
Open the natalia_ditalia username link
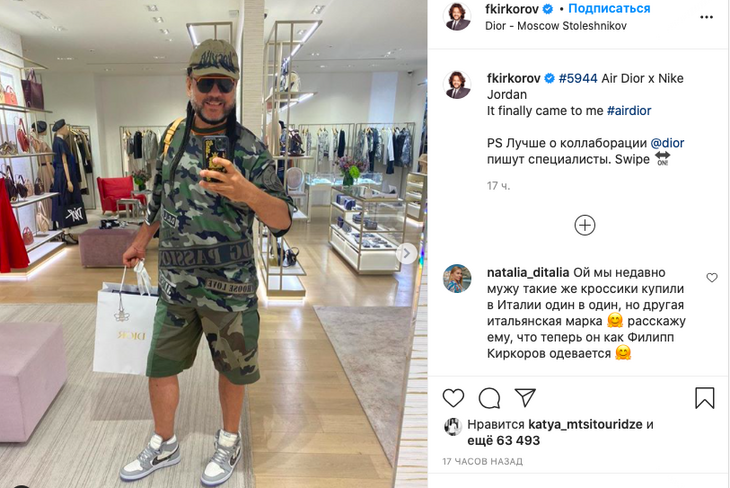(528, 272)
